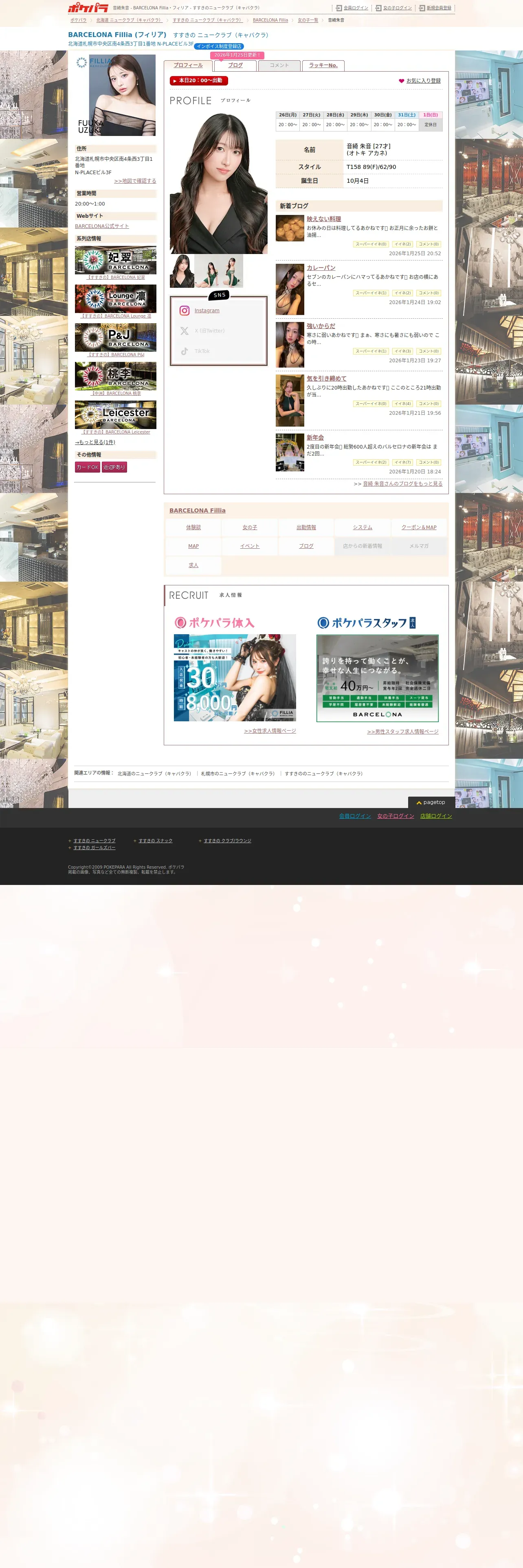
Task: Open the blog post 新年会
Action: click(x=315, y=438)
